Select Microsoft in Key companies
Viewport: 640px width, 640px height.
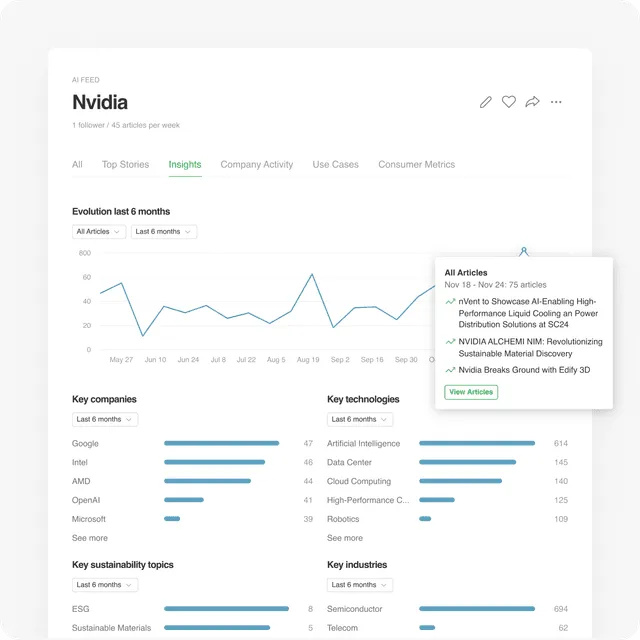click(89, 519)
